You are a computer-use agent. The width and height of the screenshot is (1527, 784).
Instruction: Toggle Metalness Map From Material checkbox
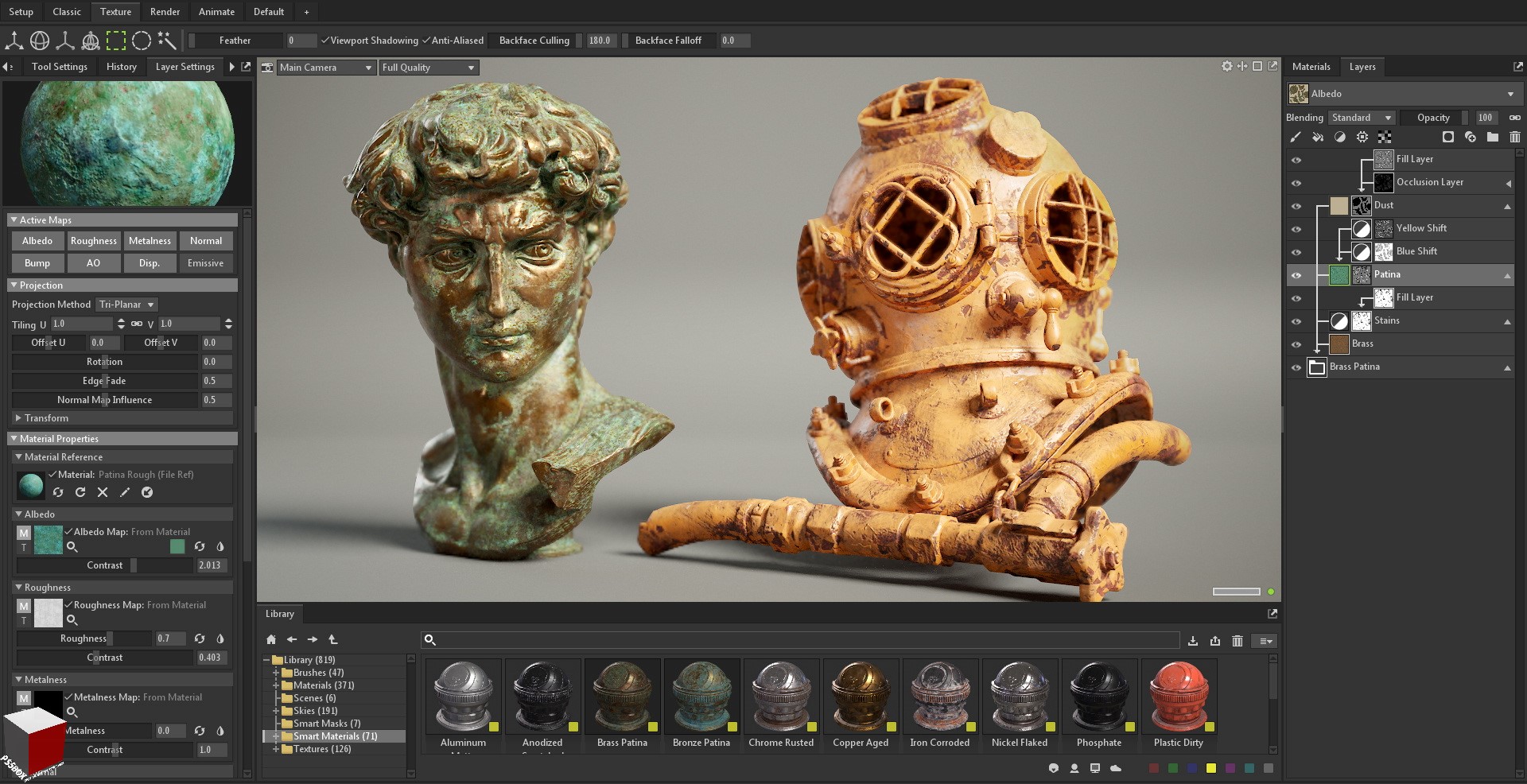68,697
